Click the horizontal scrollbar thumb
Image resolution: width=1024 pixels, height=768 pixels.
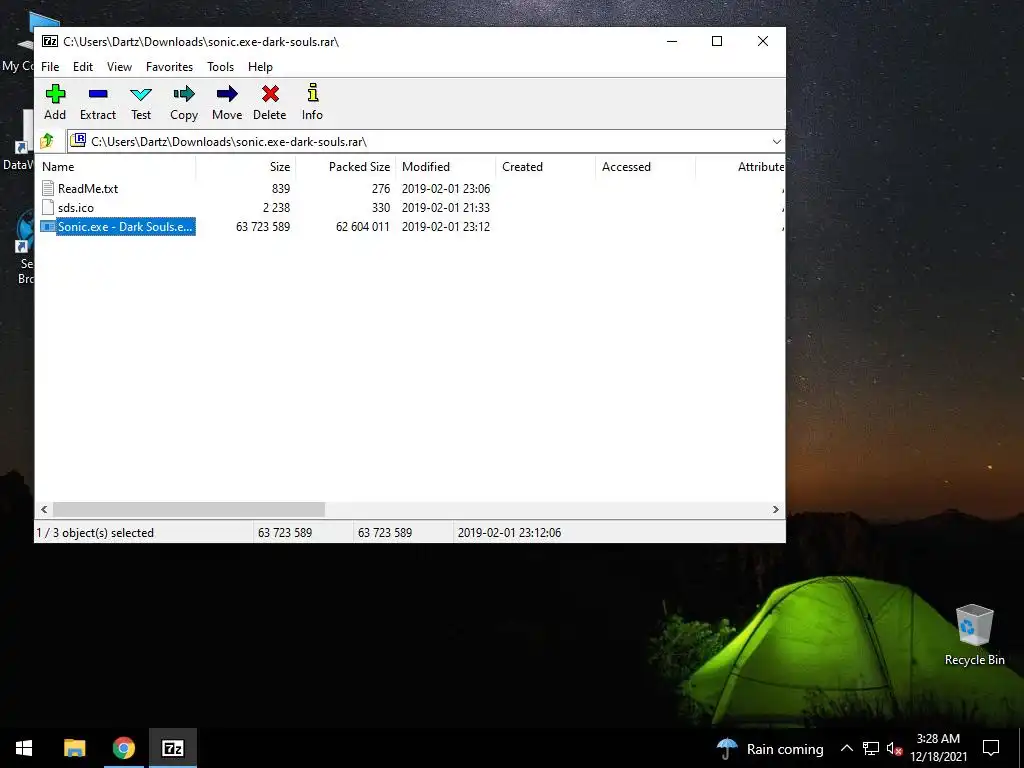[x=189, y=509]
